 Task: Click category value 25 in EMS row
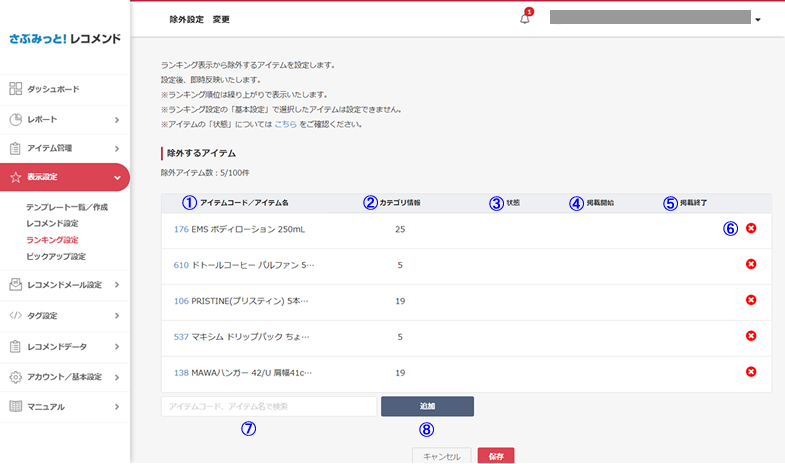(x=400, y=229)
